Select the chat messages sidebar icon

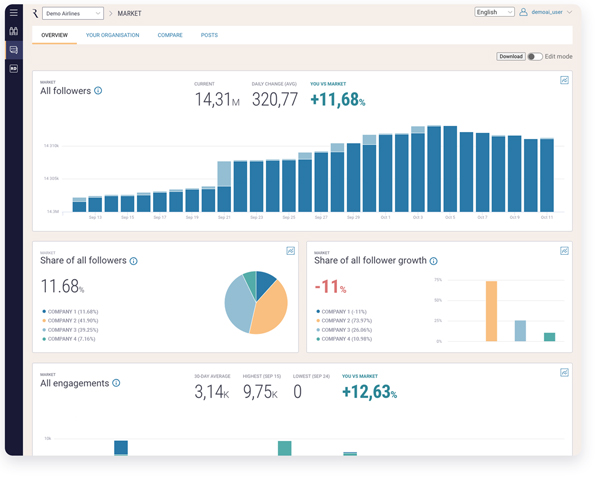[x=14, y=50]
